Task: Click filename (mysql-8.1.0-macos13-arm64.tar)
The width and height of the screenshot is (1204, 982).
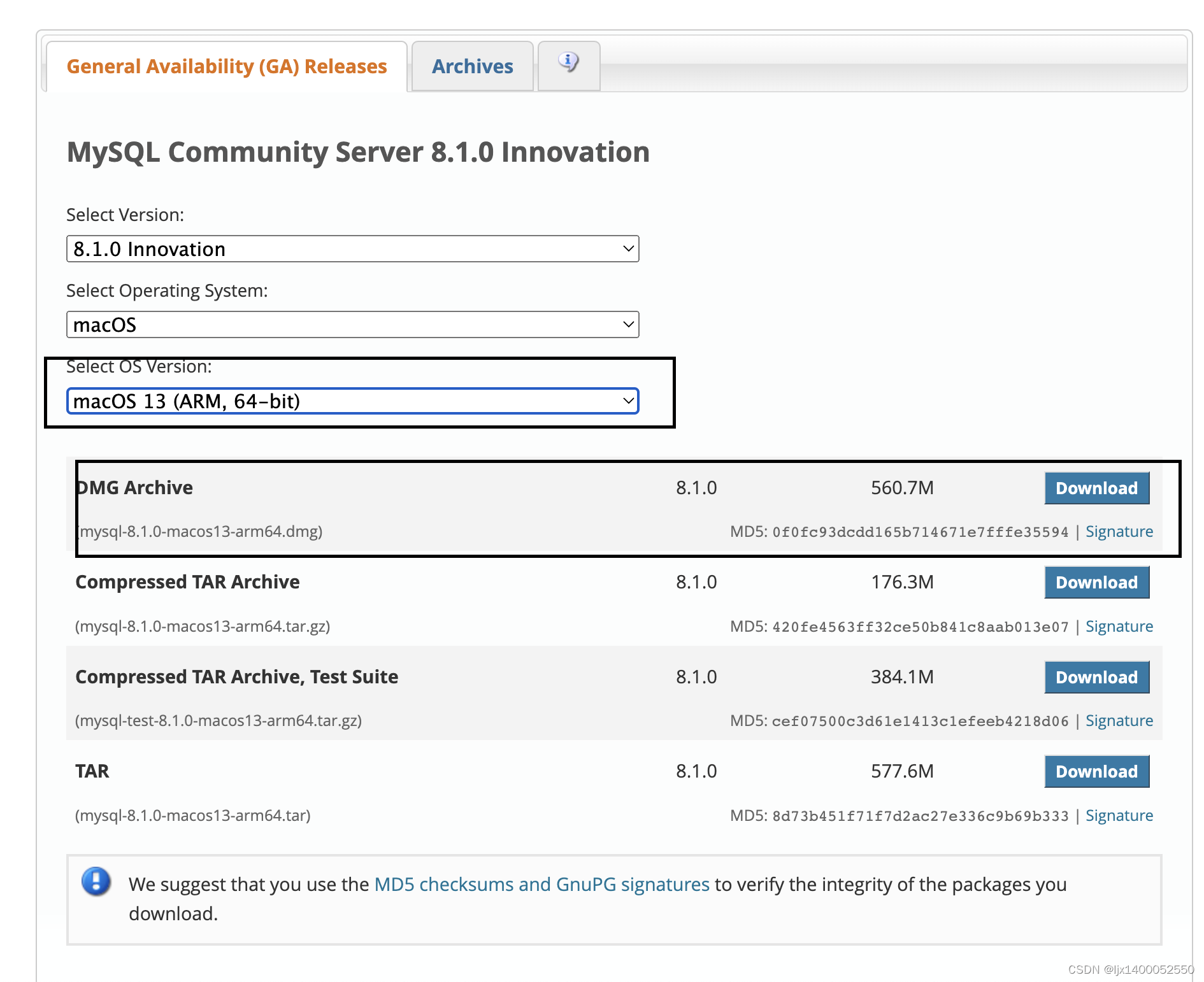Action: 193,816
